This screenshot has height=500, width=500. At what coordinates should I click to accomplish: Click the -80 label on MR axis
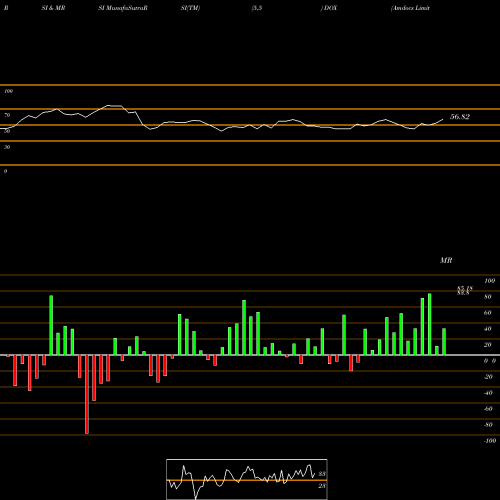[x=488, y=425]
